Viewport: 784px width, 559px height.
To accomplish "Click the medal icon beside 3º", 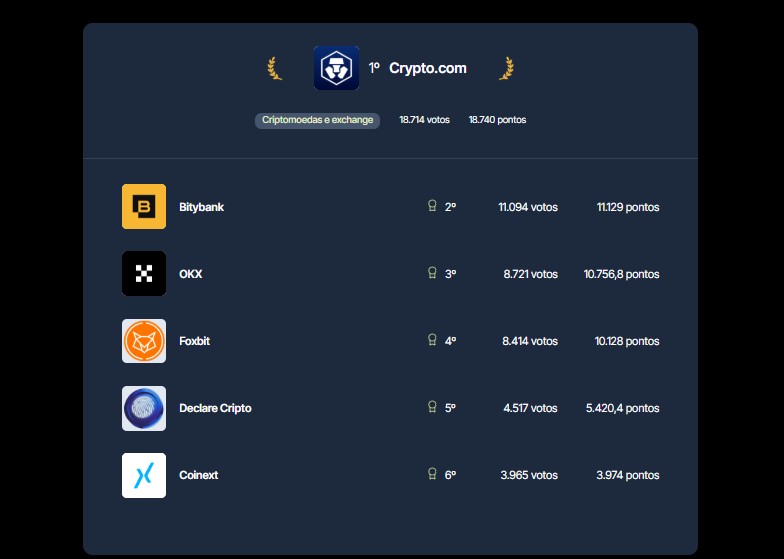I will 432,273.
